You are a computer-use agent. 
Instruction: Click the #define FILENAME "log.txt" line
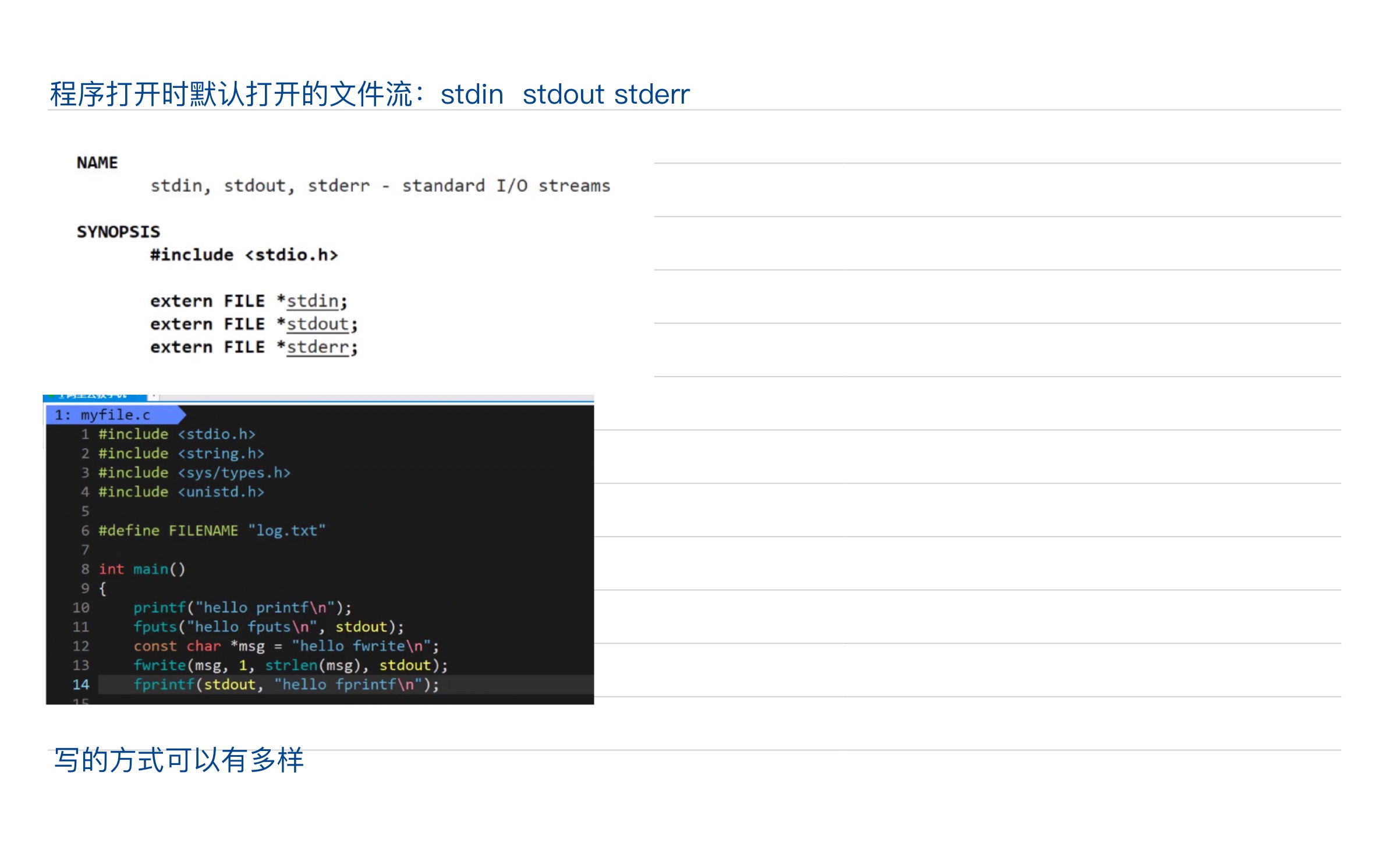(x=211, y=530)
